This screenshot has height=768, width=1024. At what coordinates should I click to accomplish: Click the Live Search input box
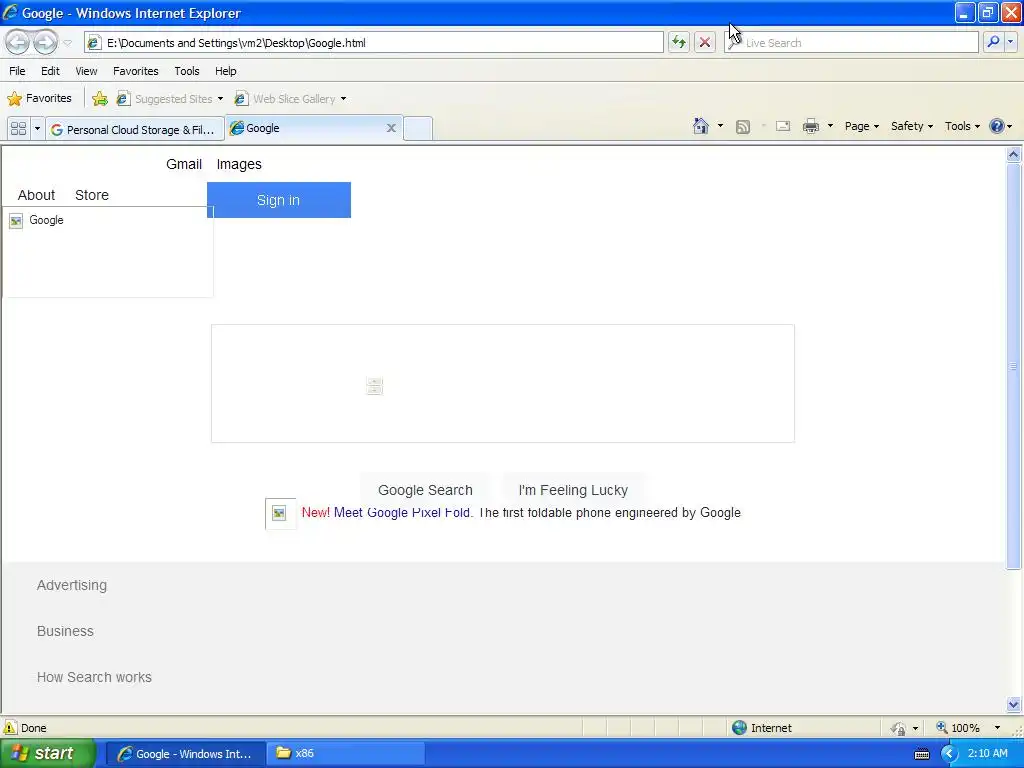coord(852,42)
